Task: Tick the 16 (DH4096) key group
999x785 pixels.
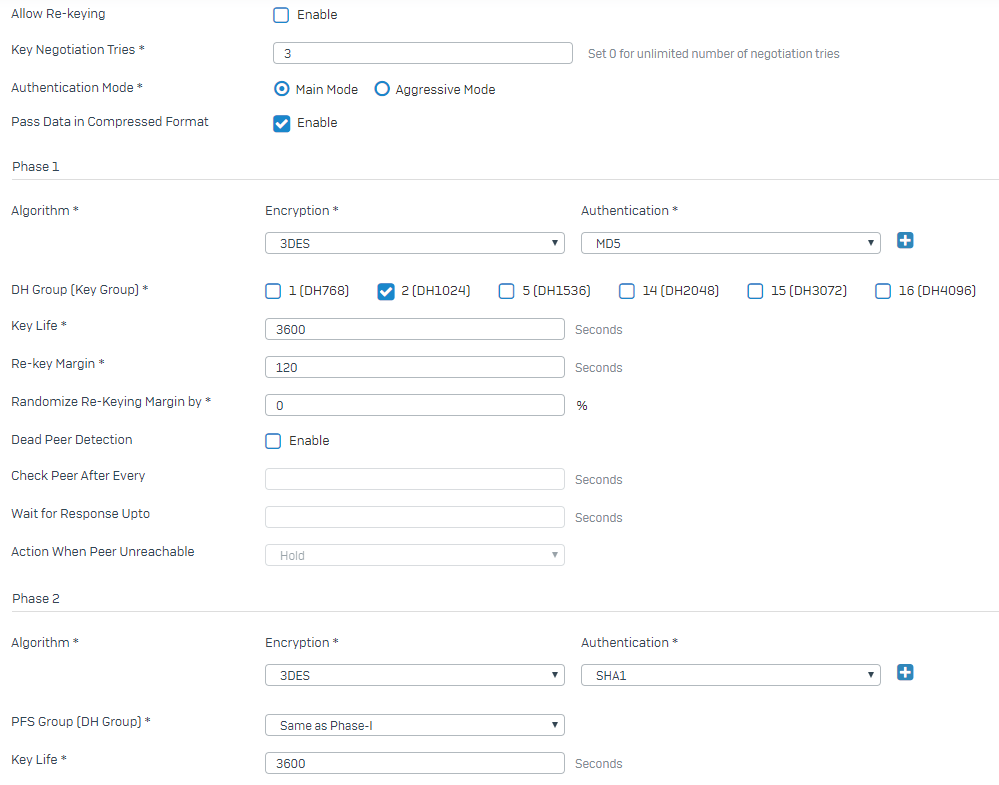Action: tap(883, 291)
